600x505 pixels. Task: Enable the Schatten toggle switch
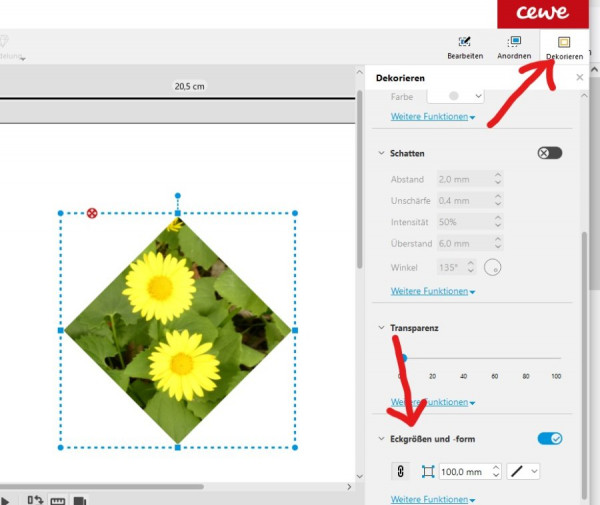pos(549,153)
